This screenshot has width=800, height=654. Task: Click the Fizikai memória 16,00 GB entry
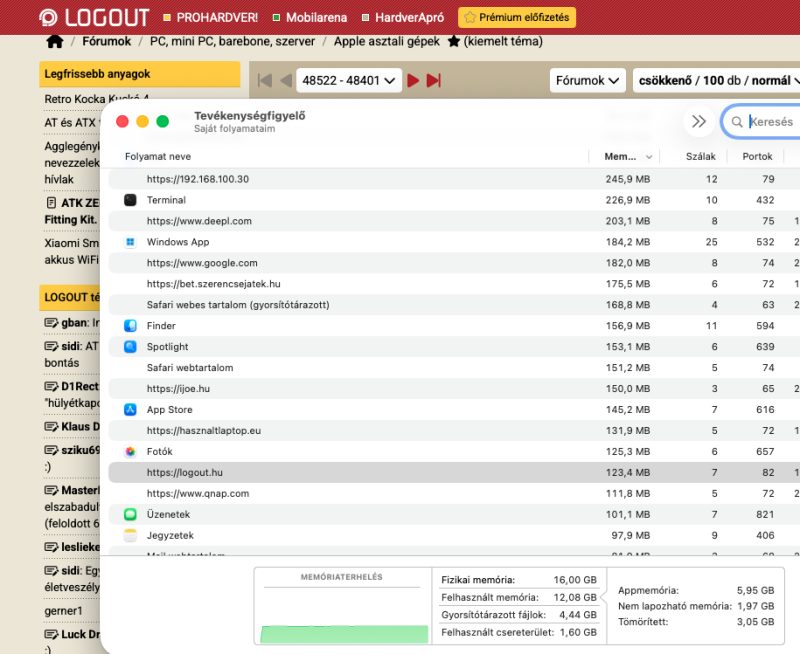pyautogui.click(x=519, y=580)
